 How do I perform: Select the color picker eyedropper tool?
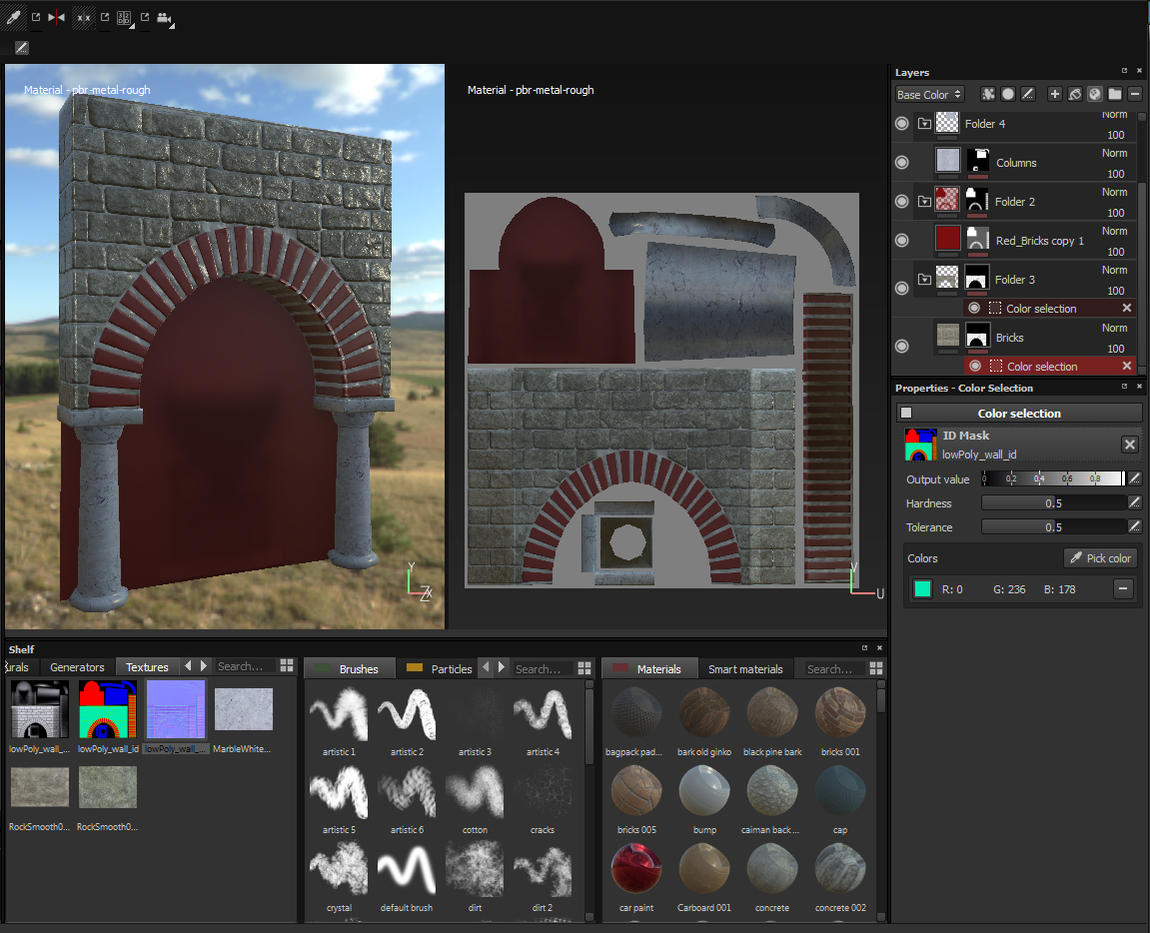(x=14, y=17)
